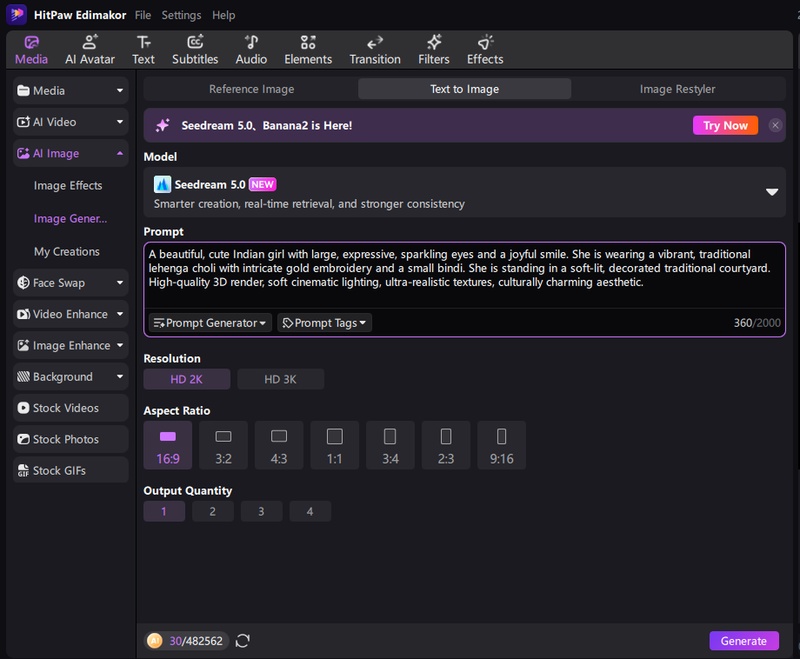Set output quantity to 4
This screenshot has height=659, width=800.
(x=310, y=511)
